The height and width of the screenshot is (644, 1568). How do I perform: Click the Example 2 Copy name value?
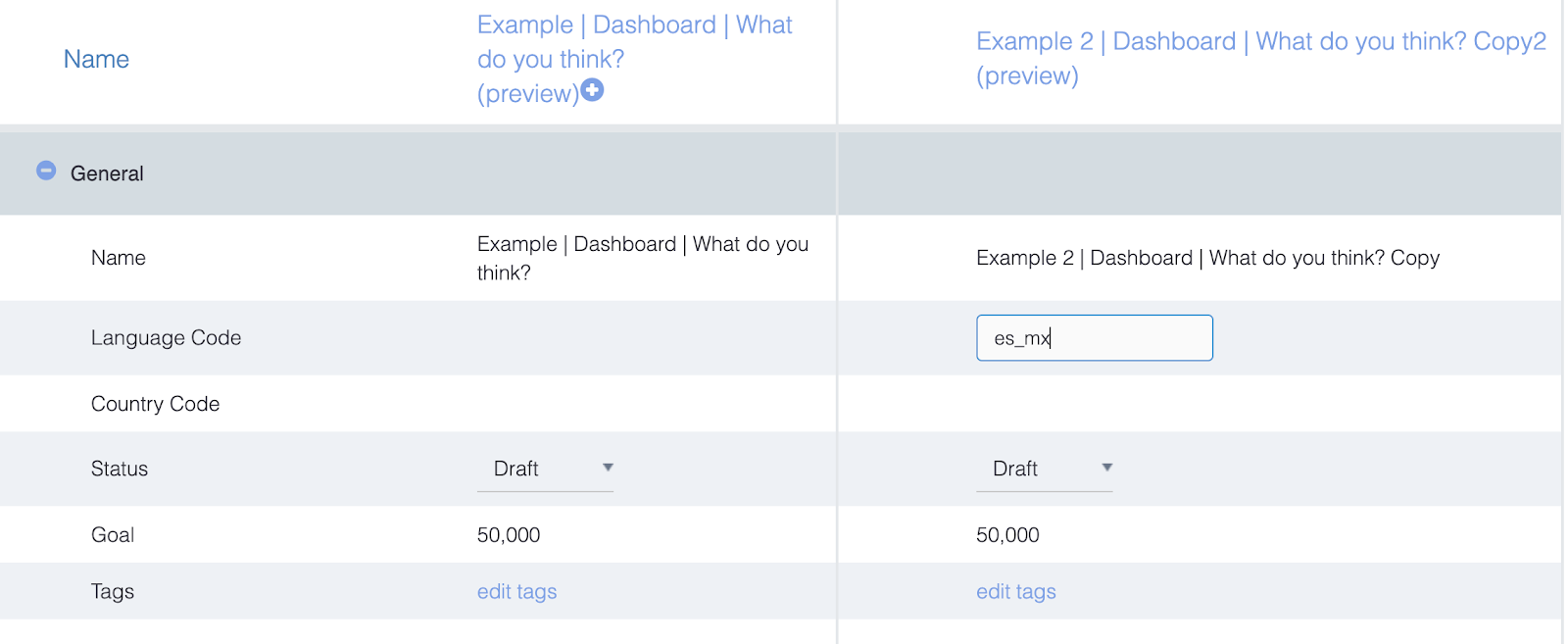[x=1207, y=258]
